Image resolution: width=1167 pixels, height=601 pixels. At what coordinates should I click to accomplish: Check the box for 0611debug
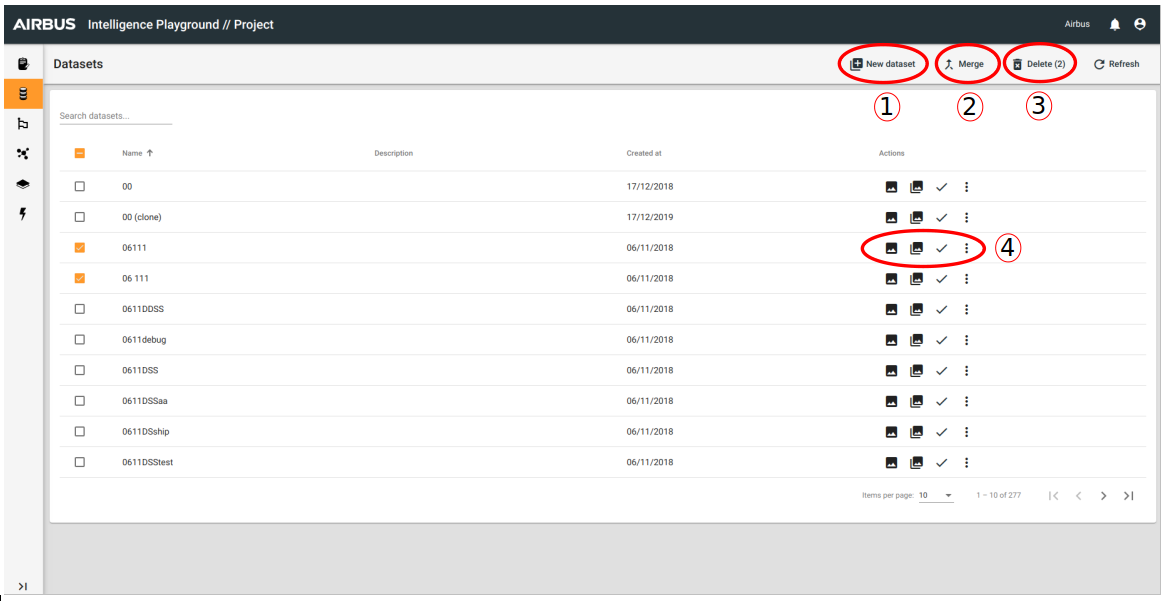click(80, 339)
